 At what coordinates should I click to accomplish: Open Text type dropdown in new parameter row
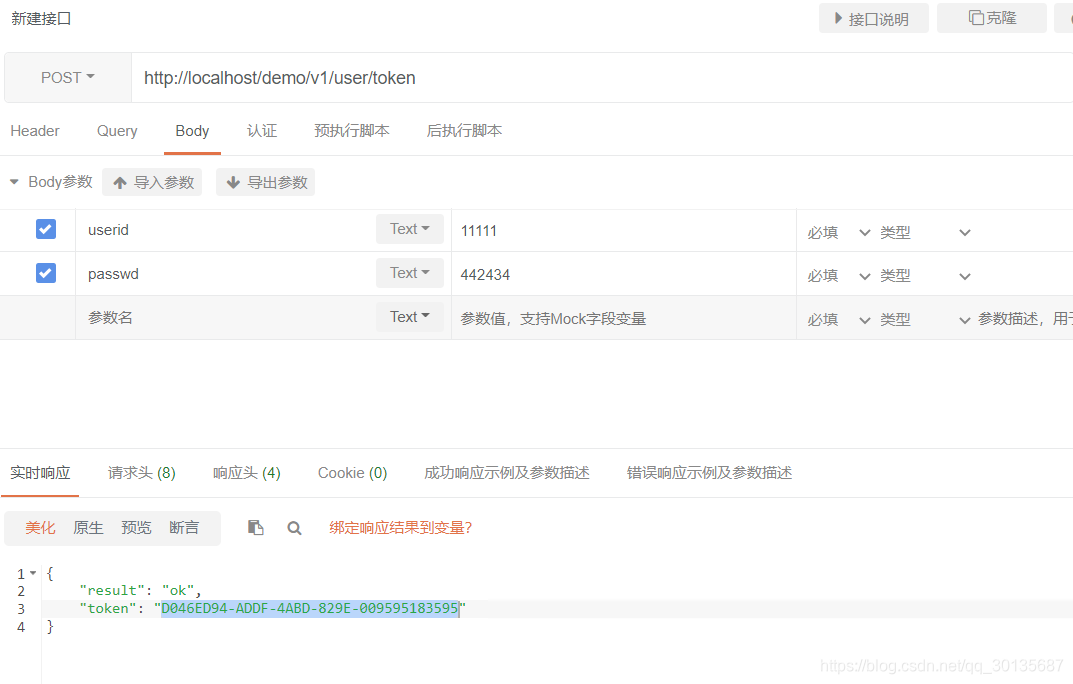click(410, 317)
